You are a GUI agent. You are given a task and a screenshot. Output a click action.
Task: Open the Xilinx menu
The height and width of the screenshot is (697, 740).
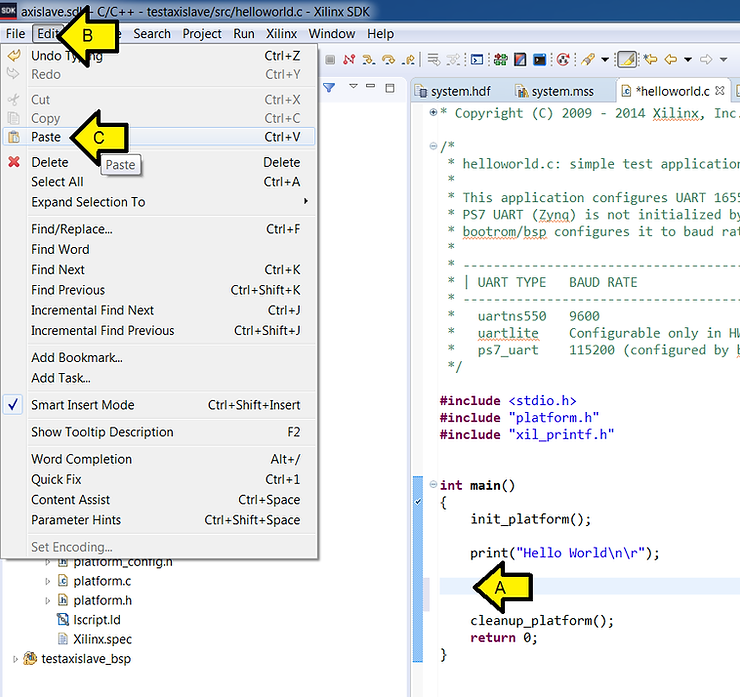[x=281, y=33]
